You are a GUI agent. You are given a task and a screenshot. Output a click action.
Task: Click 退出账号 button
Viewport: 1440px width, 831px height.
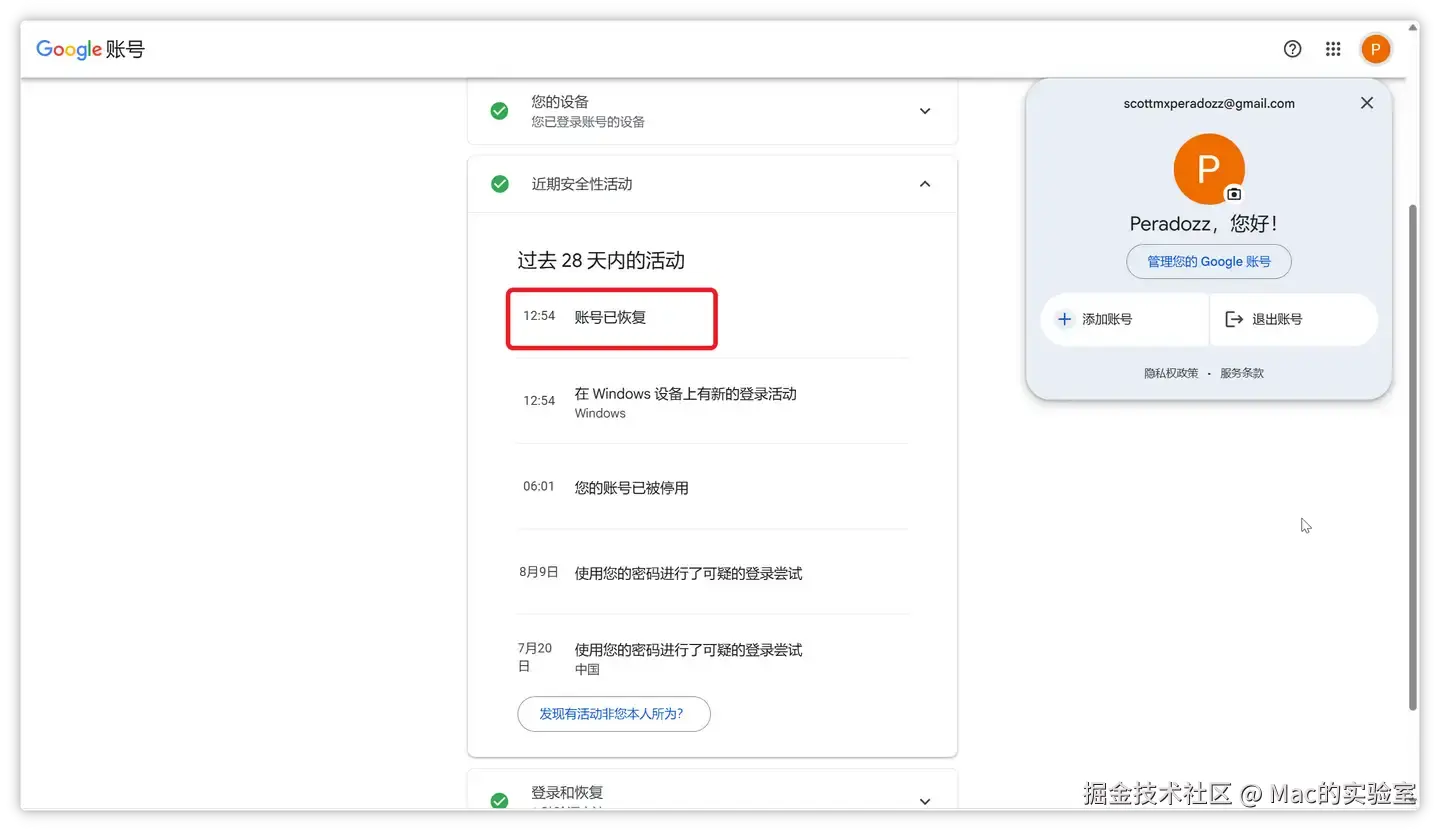1294,320
